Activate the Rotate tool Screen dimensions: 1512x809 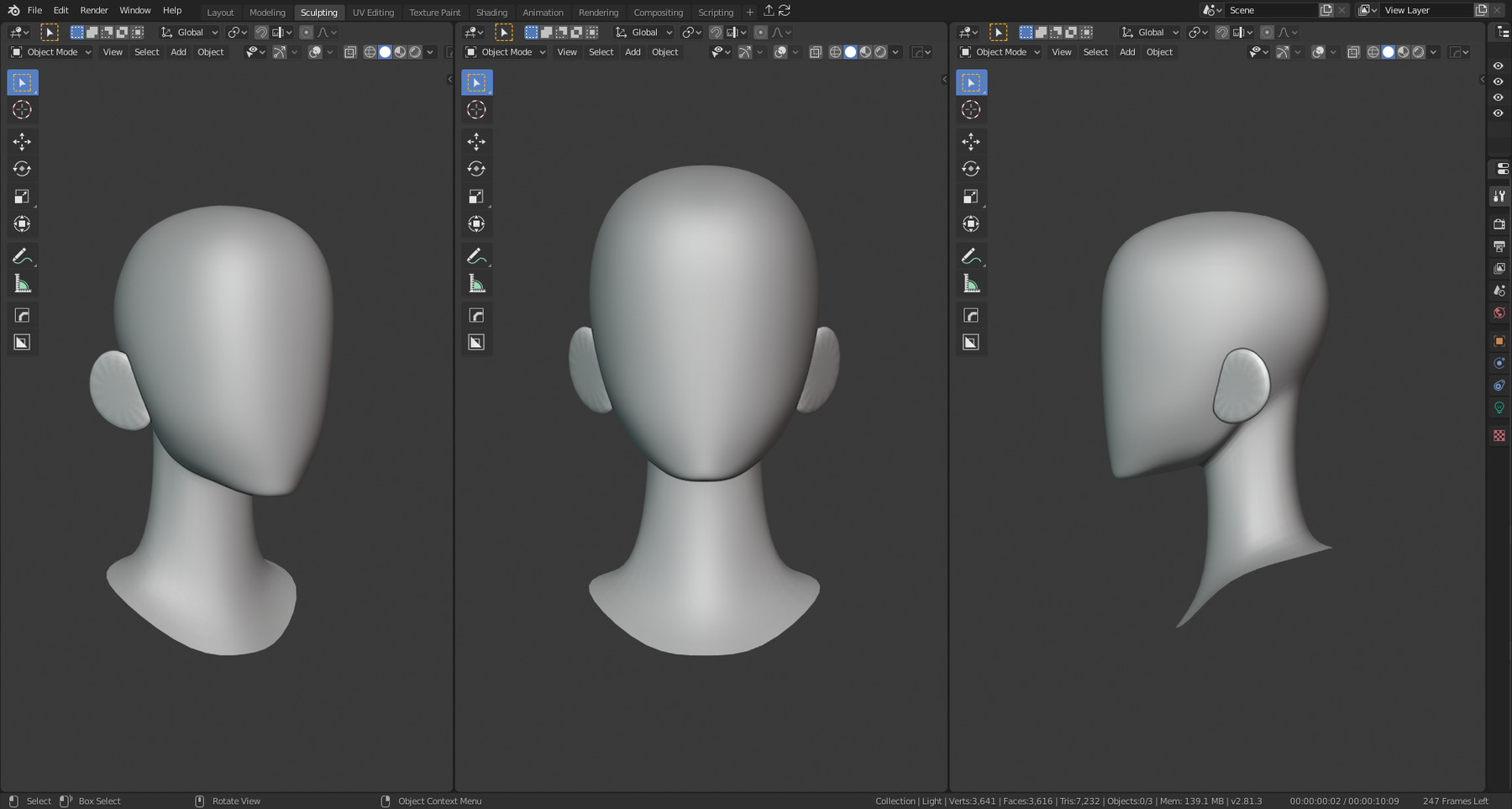[22, 168]
